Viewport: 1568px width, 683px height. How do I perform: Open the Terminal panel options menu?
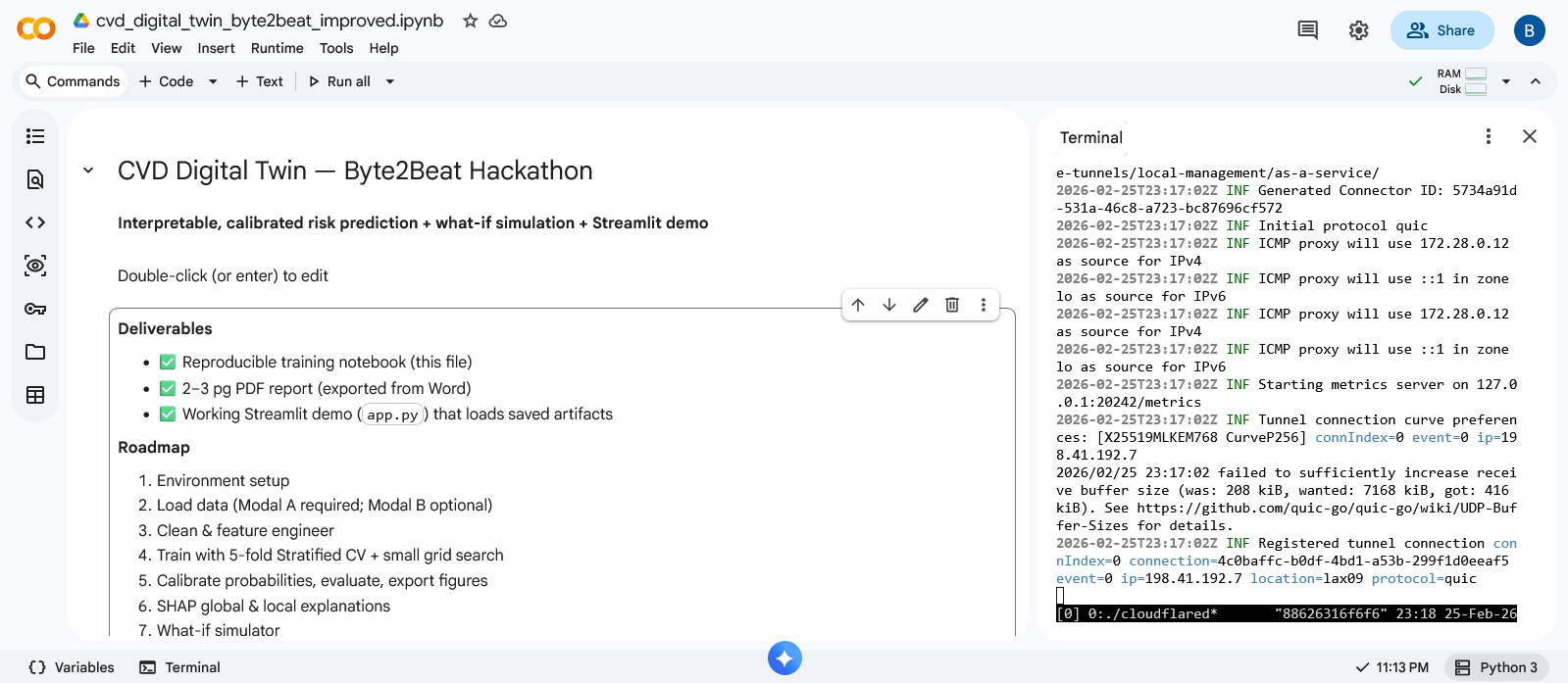pyautogui.click(x=1489, y=136)
